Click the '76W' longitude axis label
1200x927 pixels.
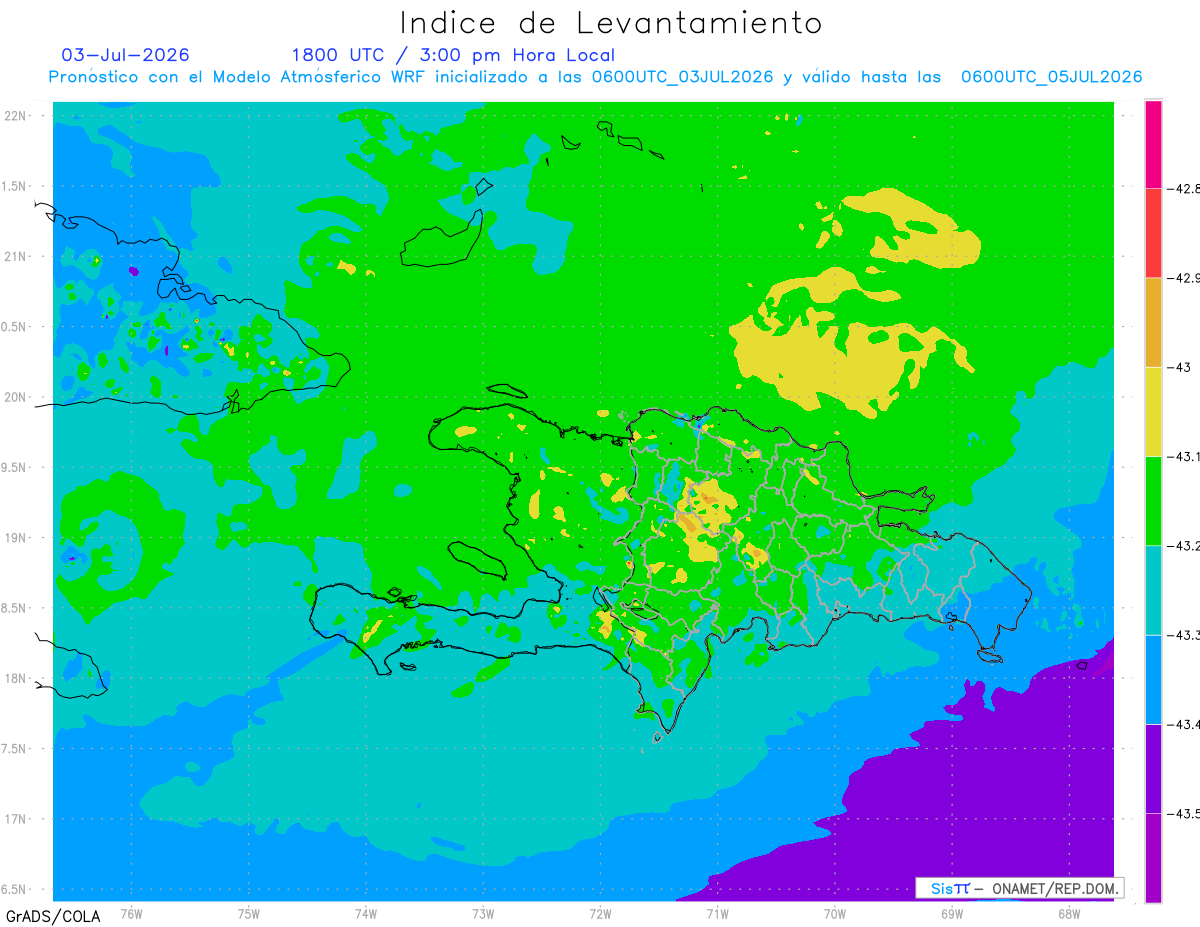(x=131, y=913)
